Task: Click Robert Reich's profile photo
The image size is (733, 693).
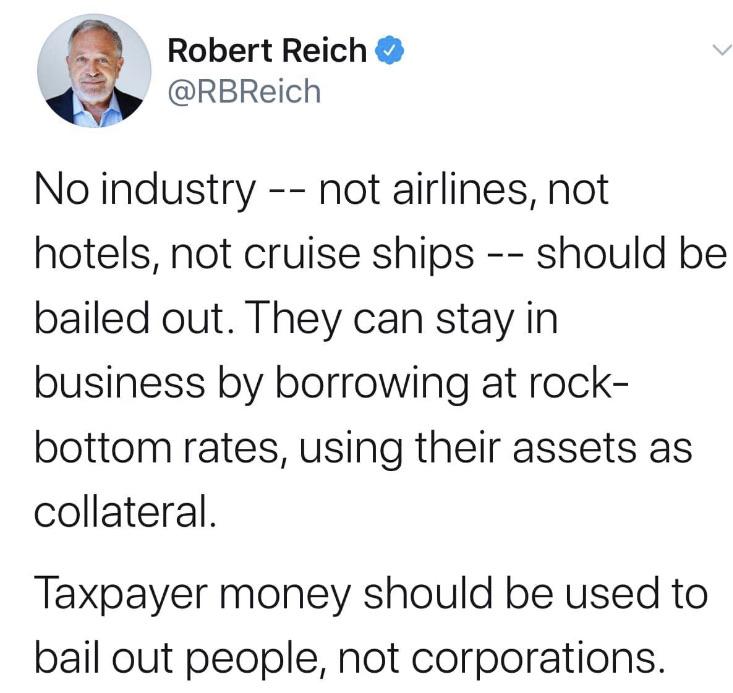Action: 94,71
